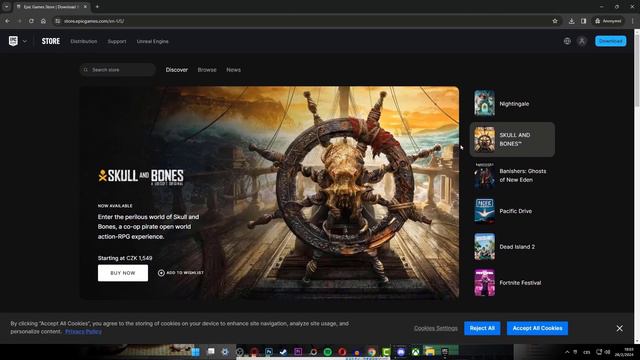
Task: Click the Skull and Bones cover thumbnail
Action: (484, 139)
